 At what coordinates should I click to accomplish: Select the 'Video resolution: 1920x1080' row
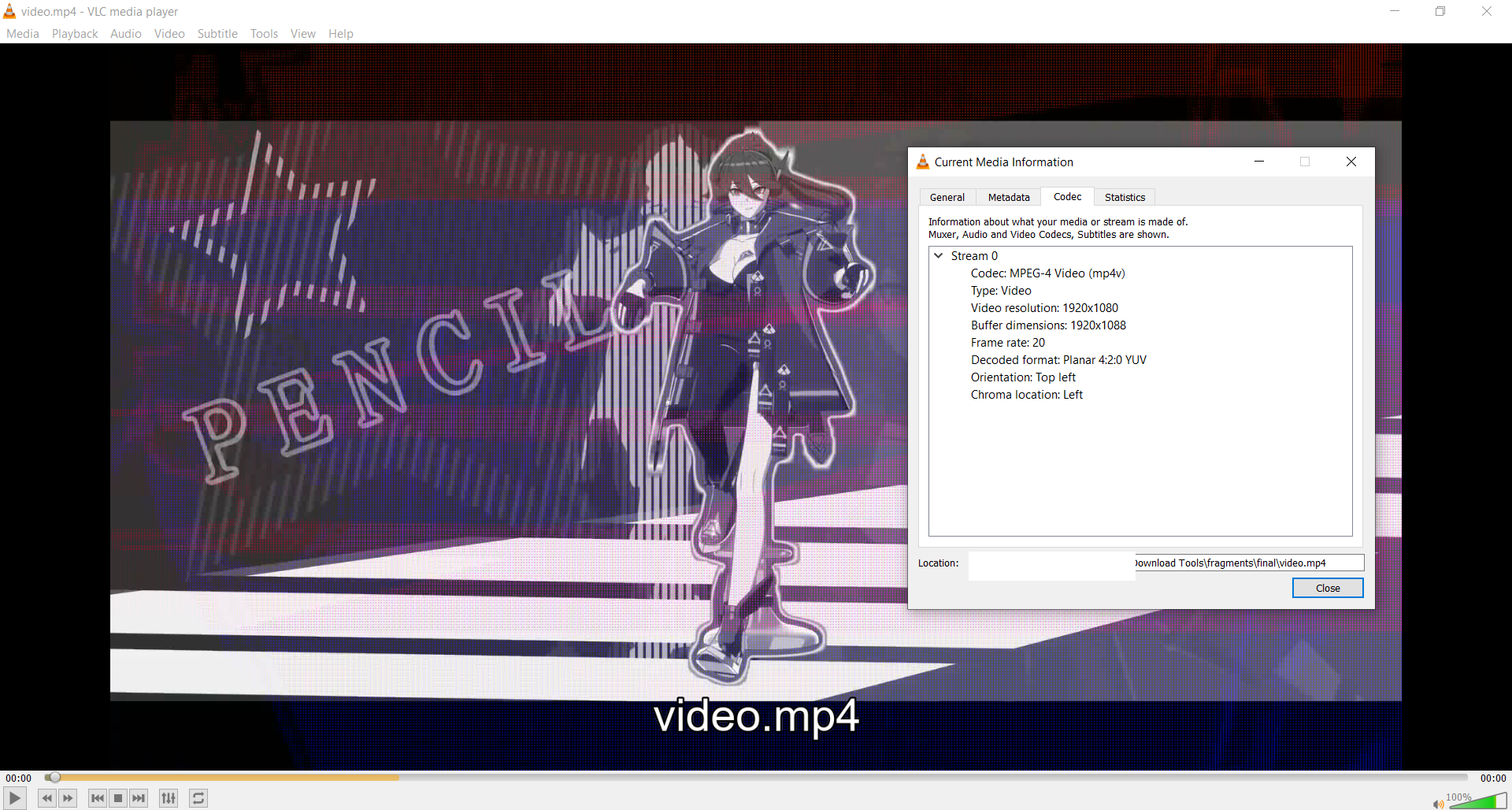1044,308
